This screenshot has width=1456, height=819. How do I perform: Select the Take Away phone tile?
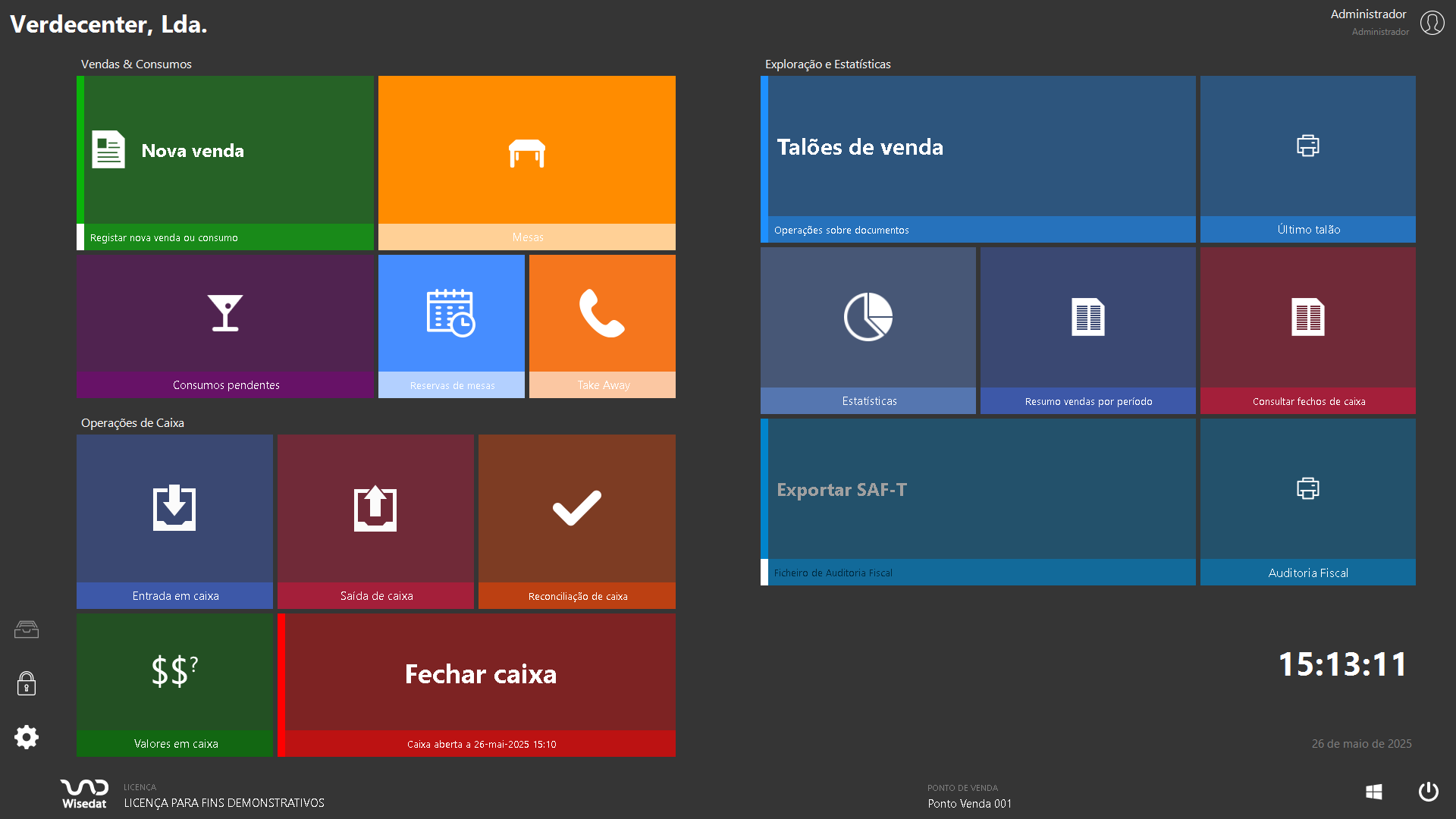click(x=602, y=313)
